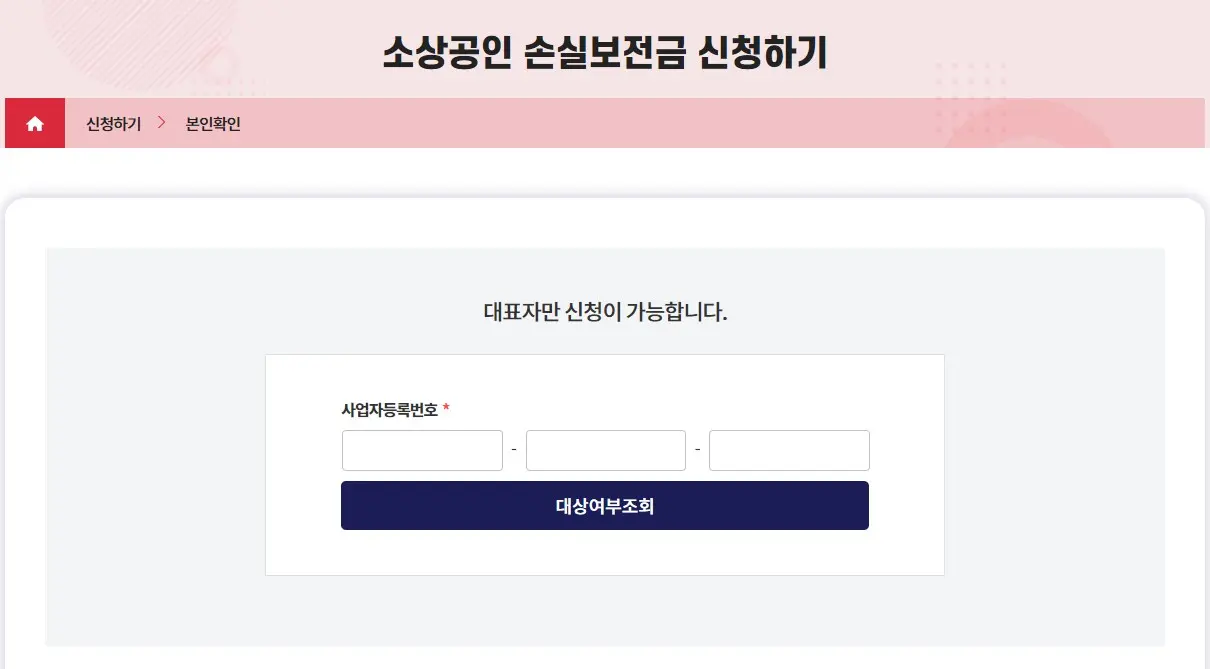Click the first dash between number fields

point(514,450)
